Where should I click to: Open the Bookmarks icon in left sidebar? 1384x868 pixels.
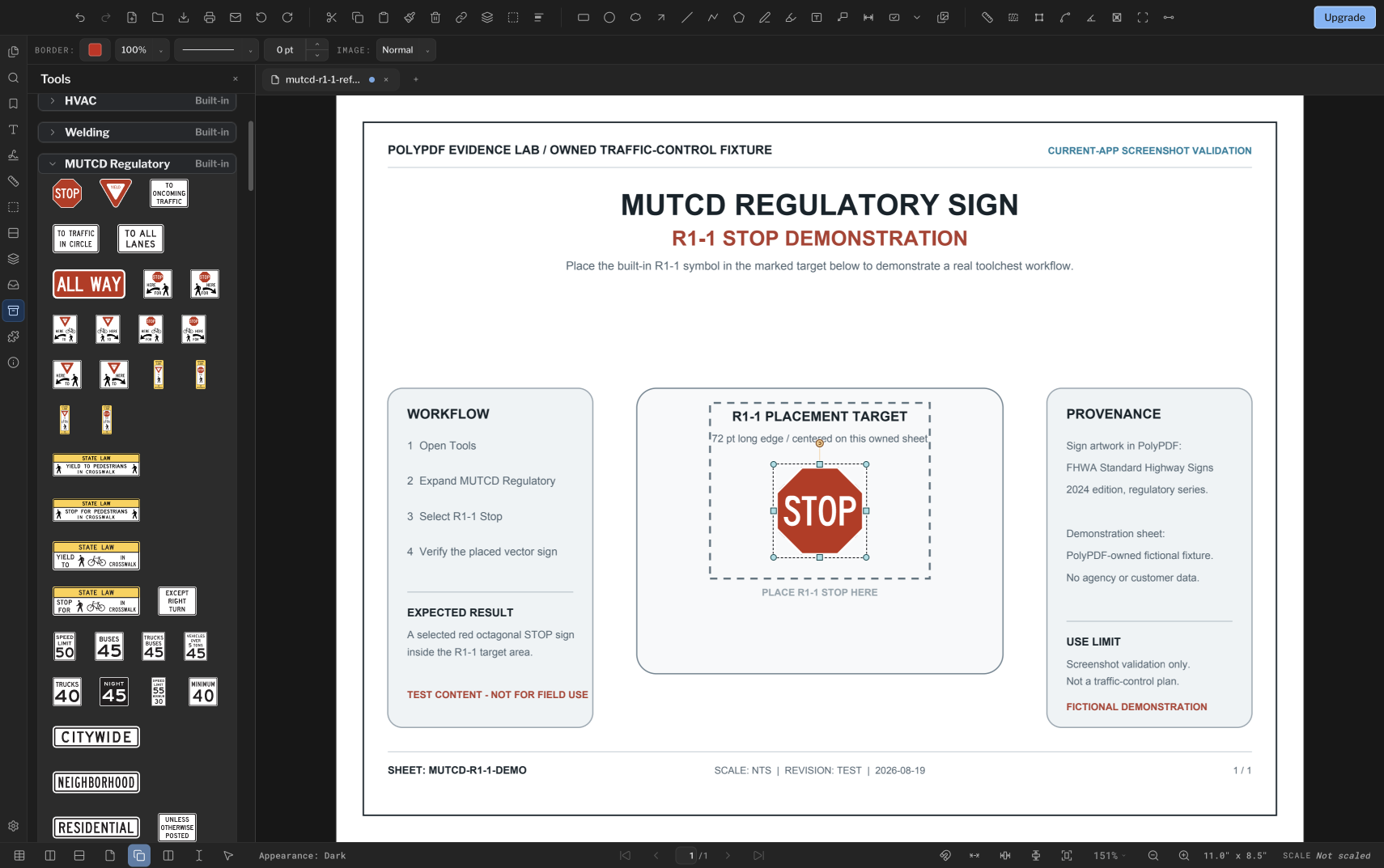[13, 104]
